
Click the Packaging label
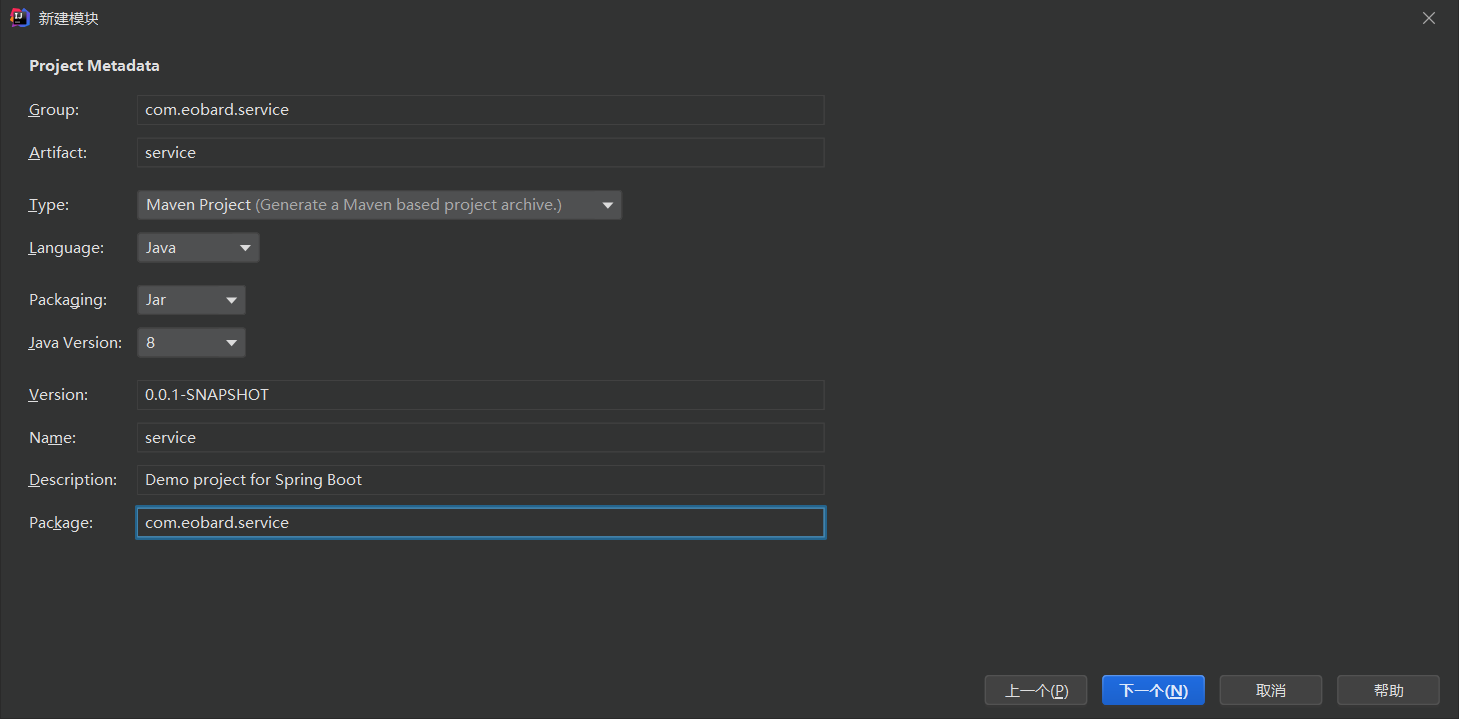click(67, 300)
